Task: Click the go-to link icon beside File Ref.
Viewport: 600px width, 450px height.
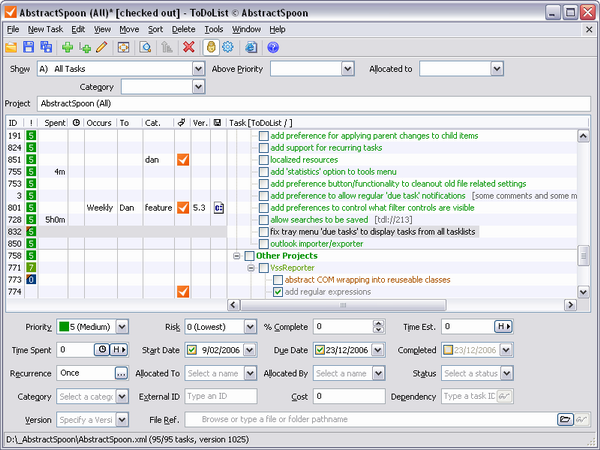Action: click(581, 419)
